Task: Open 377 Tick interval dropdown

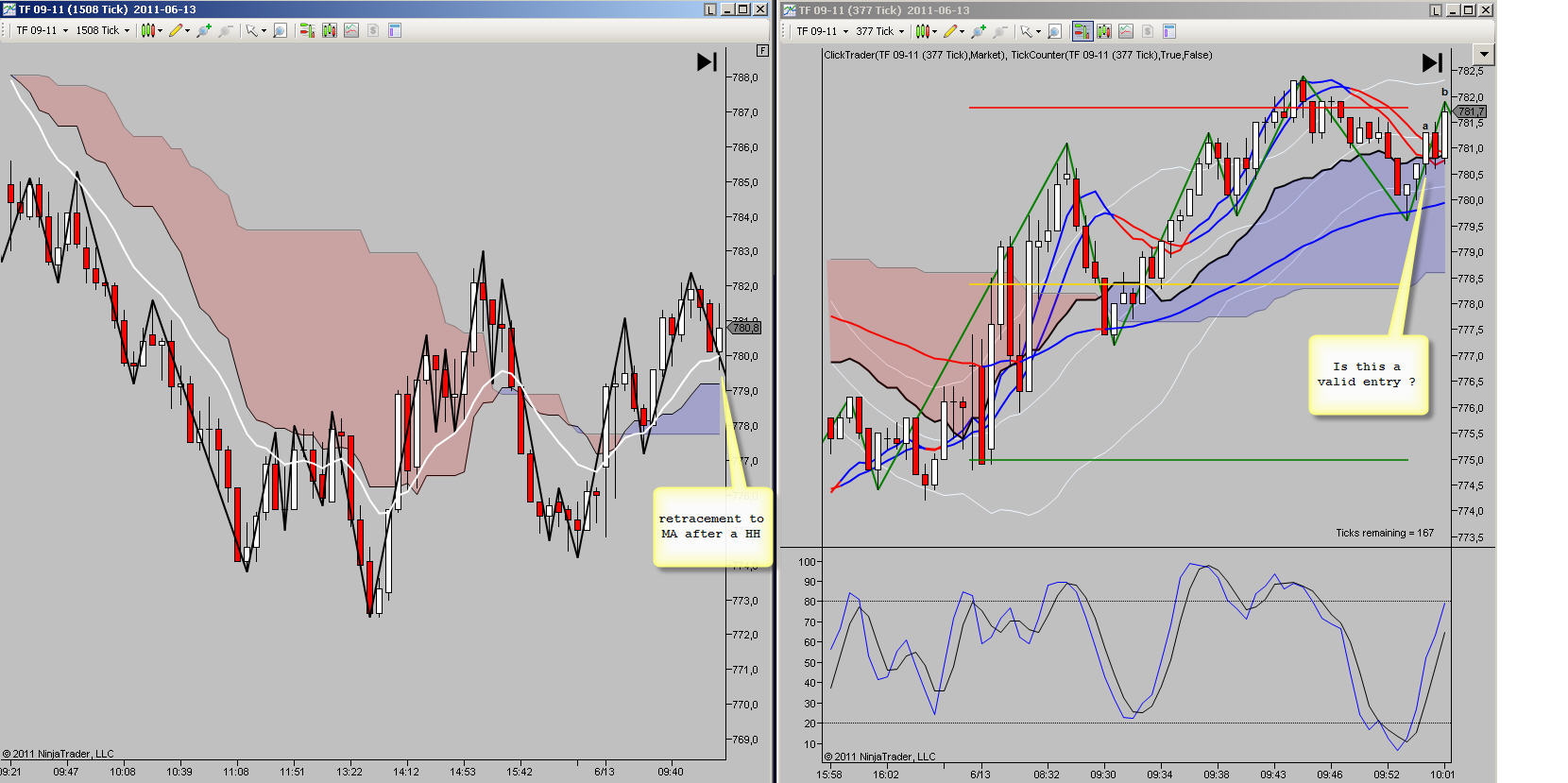Action: tap(901, 31)
